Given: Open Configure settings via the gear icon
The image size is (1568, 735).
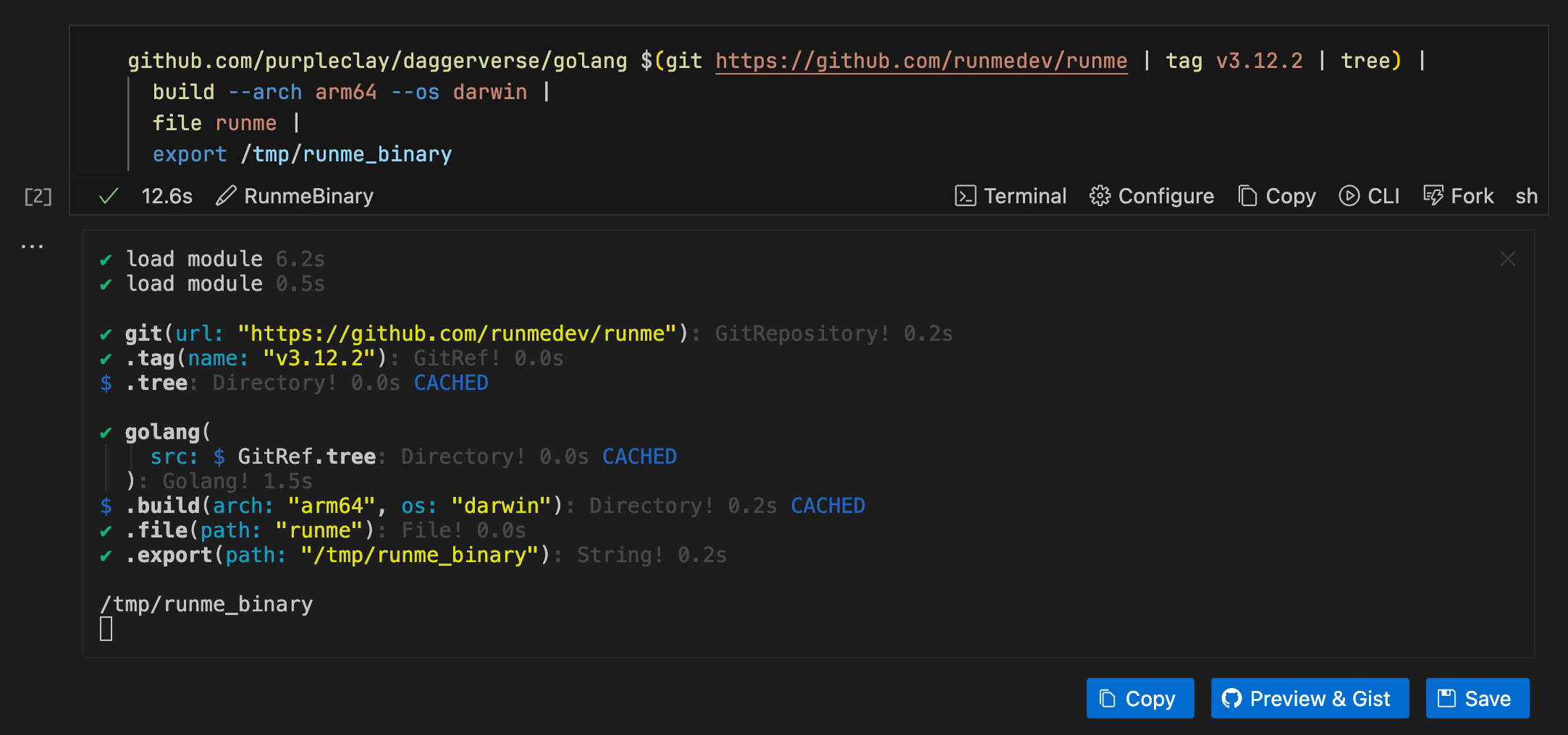Looking at the screenshot, I should (1100, 196).
